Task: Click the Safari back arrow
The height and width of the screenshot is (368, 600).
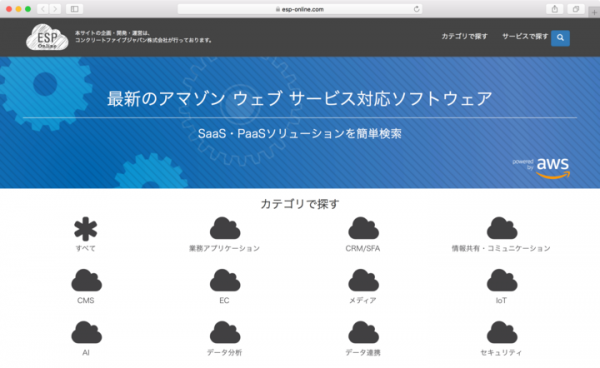Action: [43, 9]
